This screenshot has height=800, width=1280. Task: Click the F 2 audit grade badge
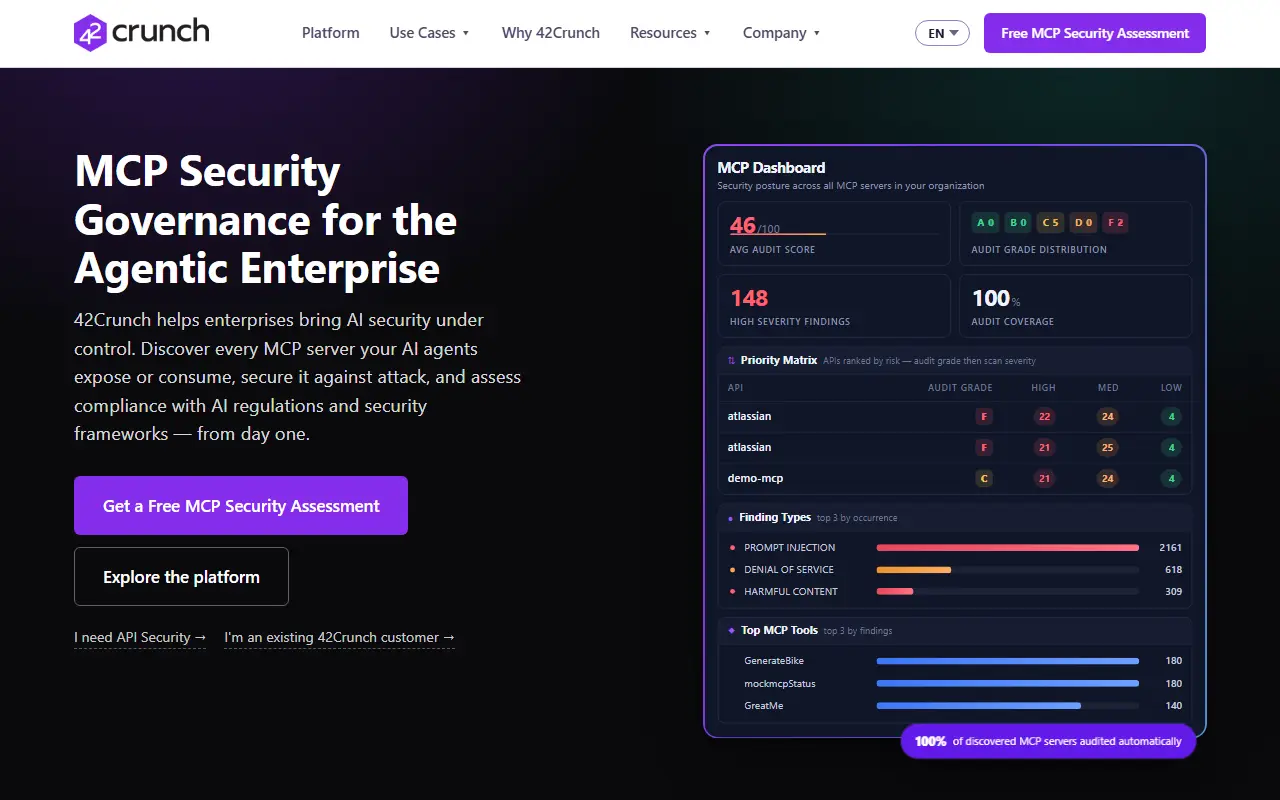pyautogui.click(x=1115, y=222)
